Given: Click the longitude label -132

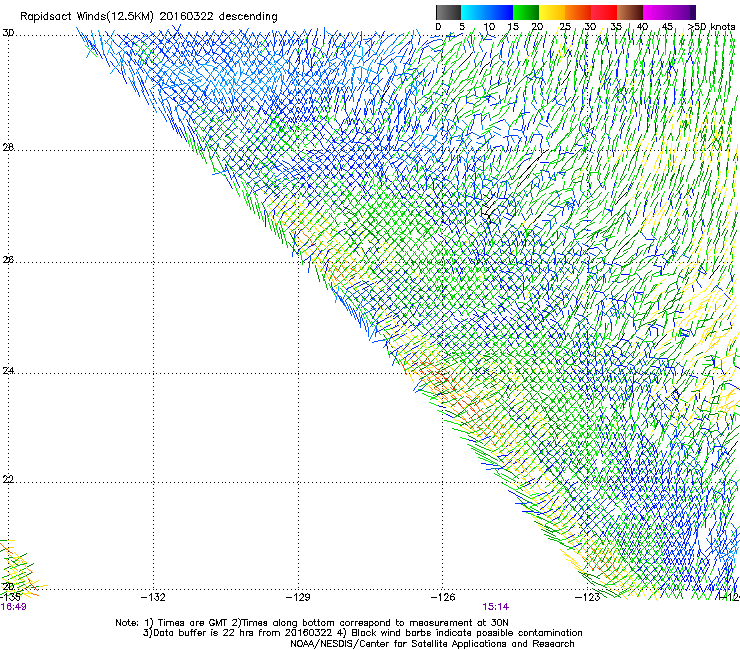Looking at the screenshot, I should click(x=153, y=597).
